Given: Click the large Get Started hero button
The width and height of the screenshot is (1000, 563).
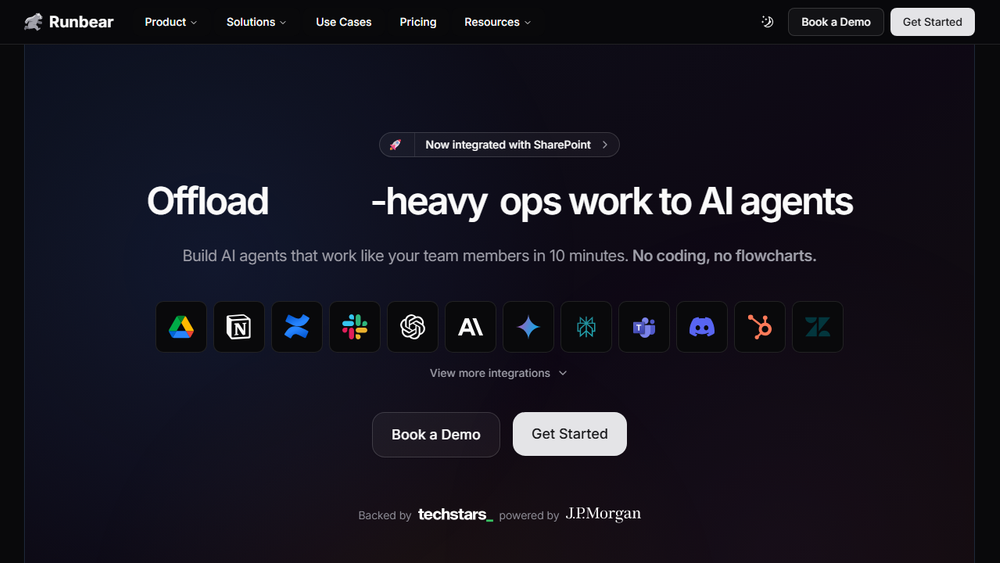Looking at the screenshot, I should coord(570,434).
